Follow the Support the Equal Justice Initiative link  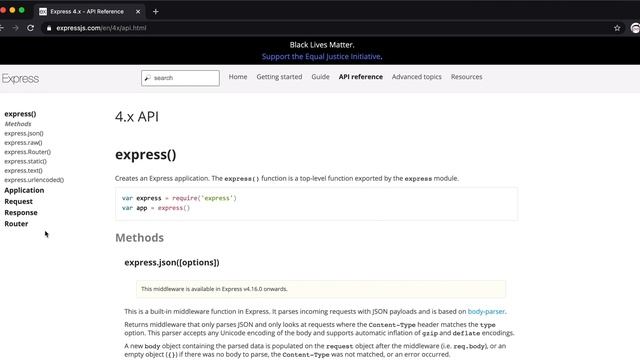pyautogui.click(x=321, y=56)
